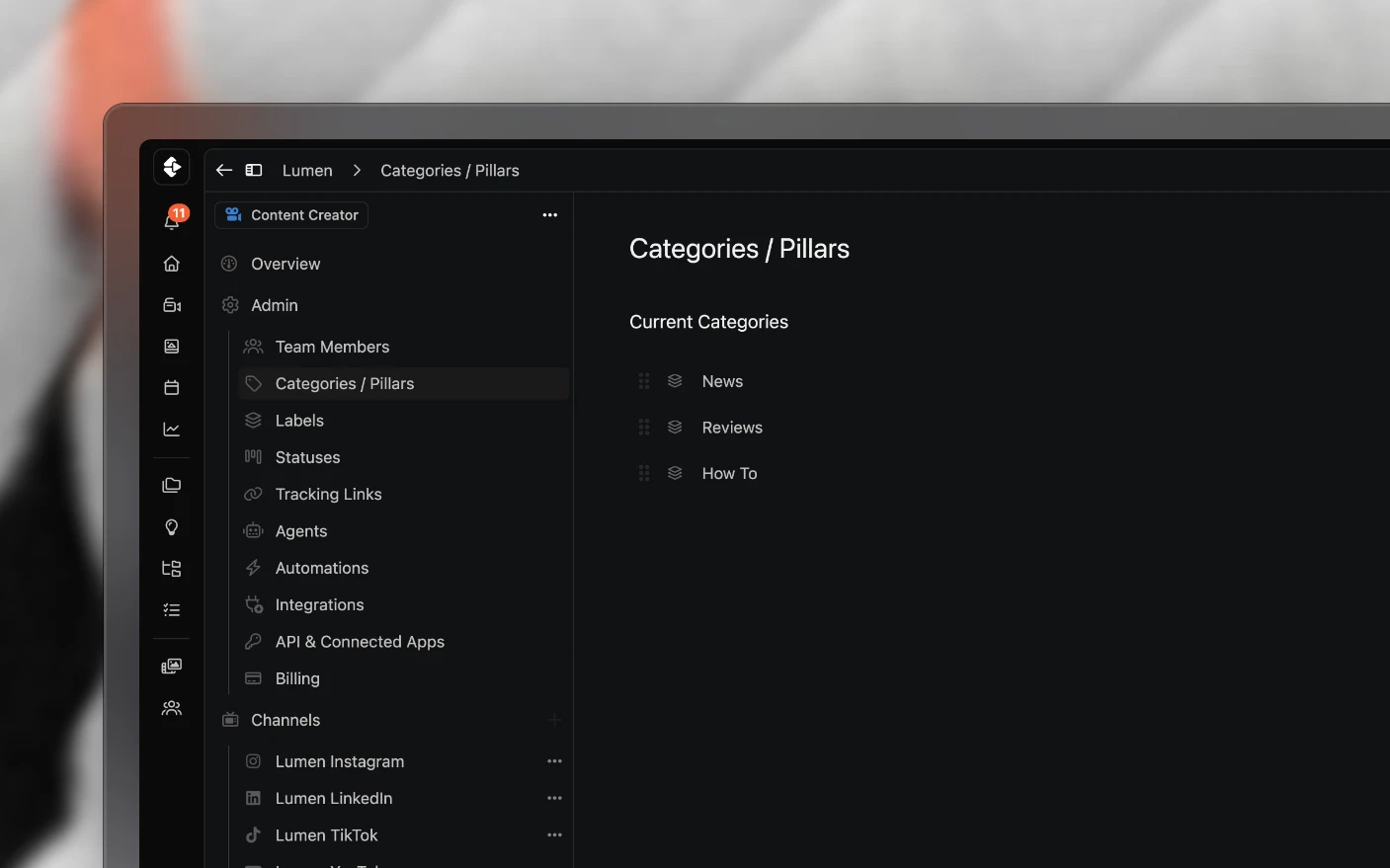
Task: Select Categories / Pillars in sidebar
Action: pyautogui.click(x=404, y=383)
